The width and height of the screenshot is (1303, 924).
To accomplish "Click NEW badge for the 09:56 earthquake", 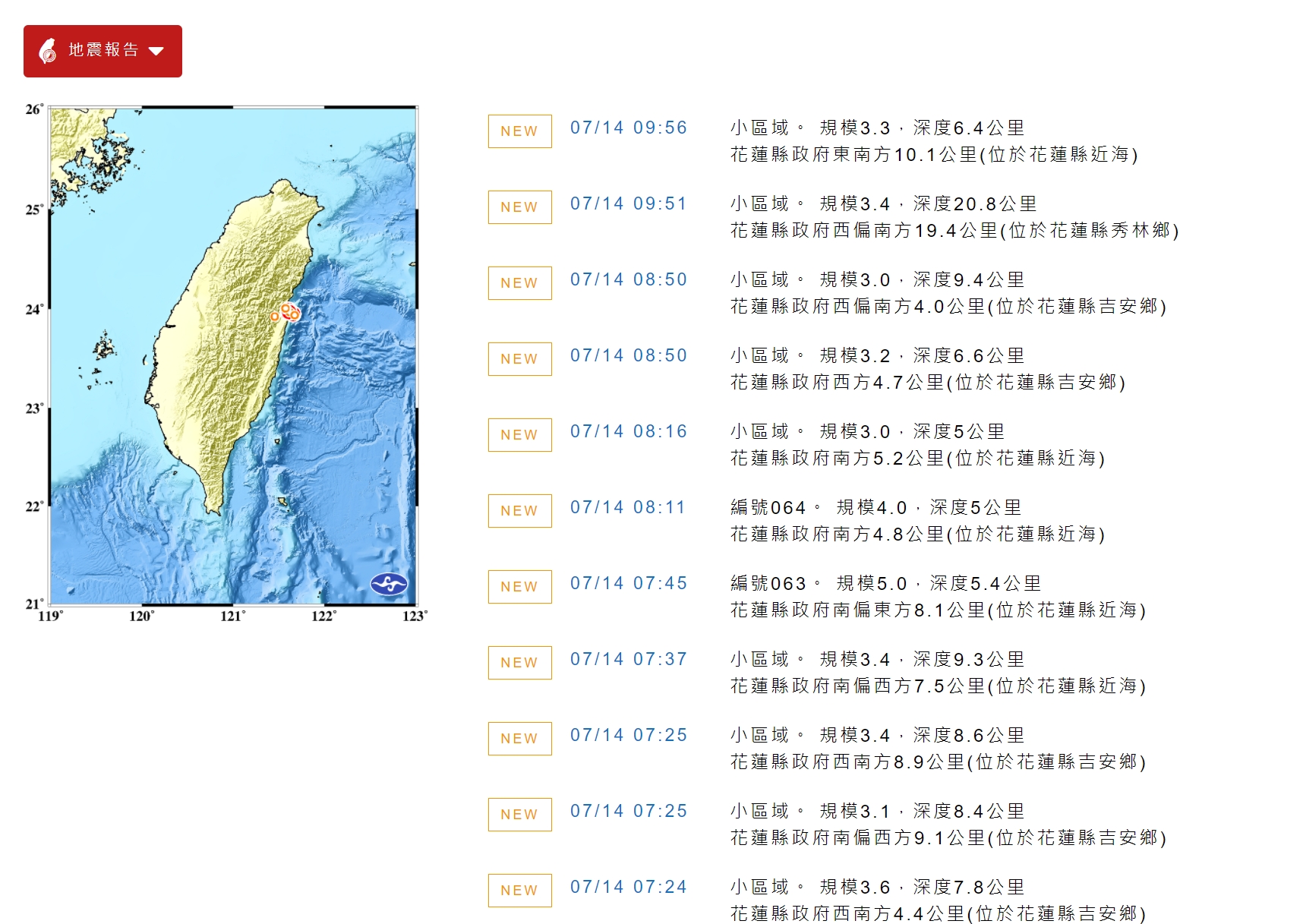I will point(519,131).
